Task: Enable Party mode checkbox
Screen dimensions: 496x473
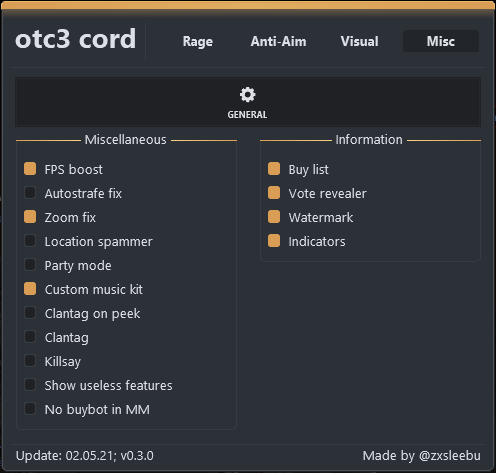Action: coord(30,265)
